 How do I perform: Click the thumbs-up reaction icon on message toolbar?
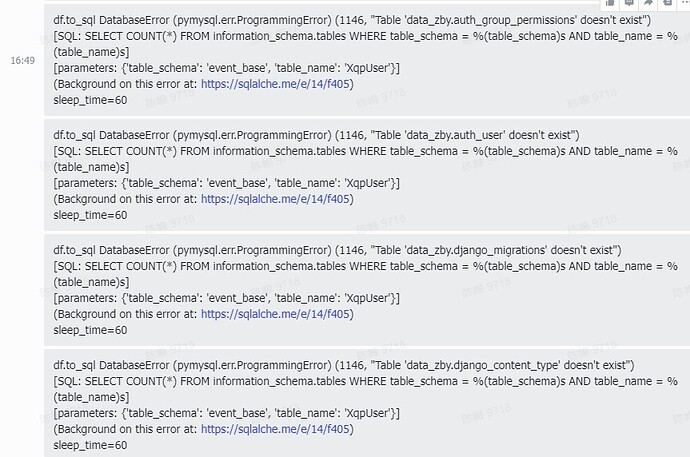coord(610,3)
